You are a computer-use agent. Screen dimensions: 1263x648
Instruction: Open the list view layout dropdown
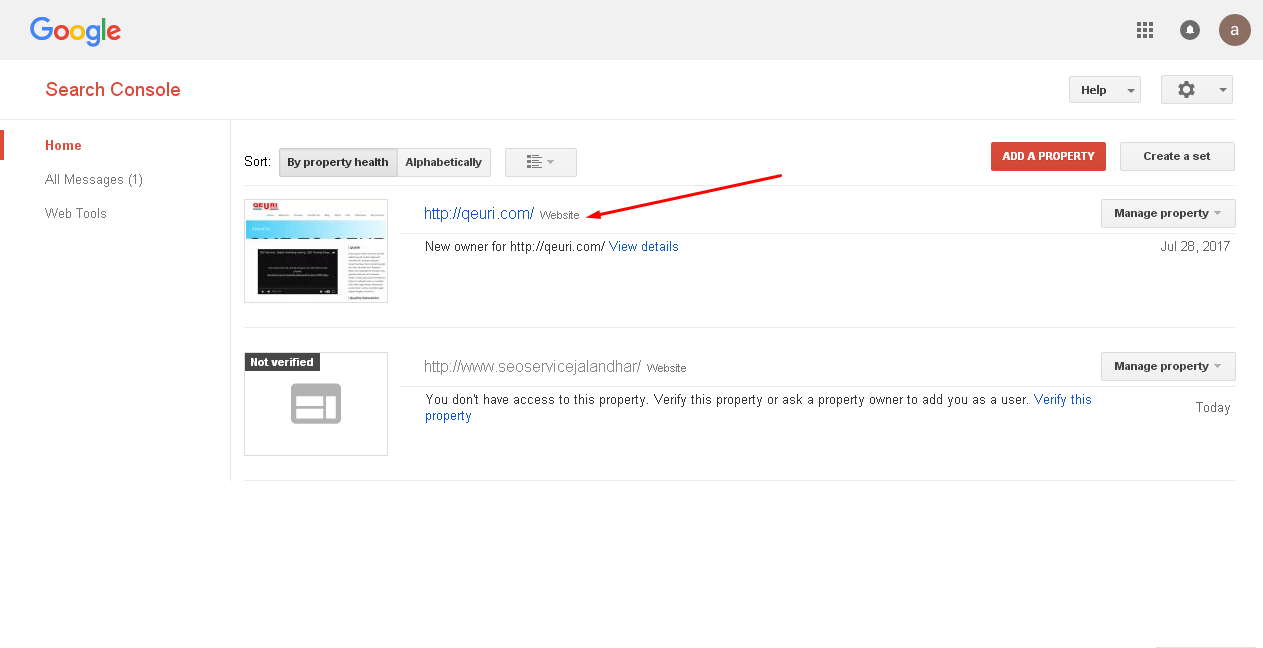[541, 162]
